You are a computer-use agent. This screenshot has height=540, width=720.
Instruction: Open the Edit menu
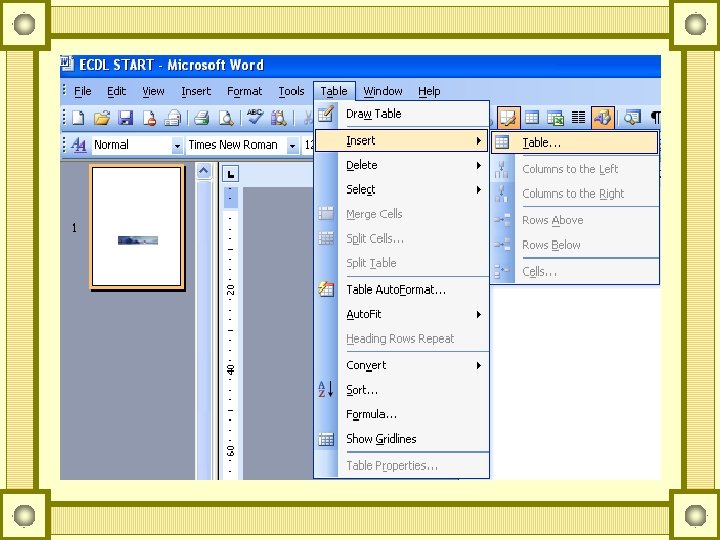coord(116,91)
